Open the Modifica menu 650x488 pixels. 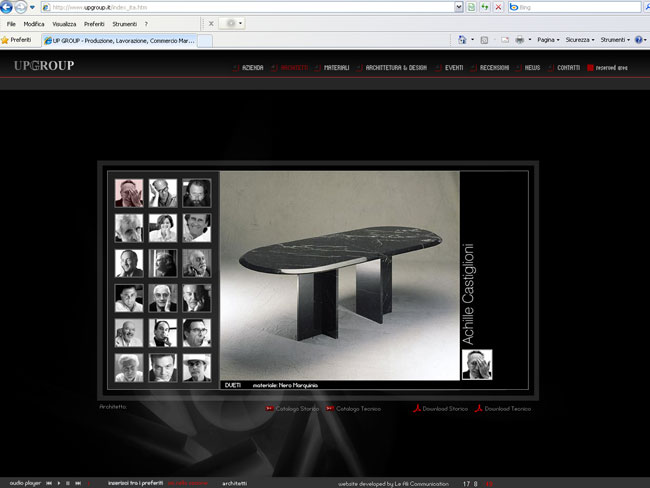pos(34,24)
